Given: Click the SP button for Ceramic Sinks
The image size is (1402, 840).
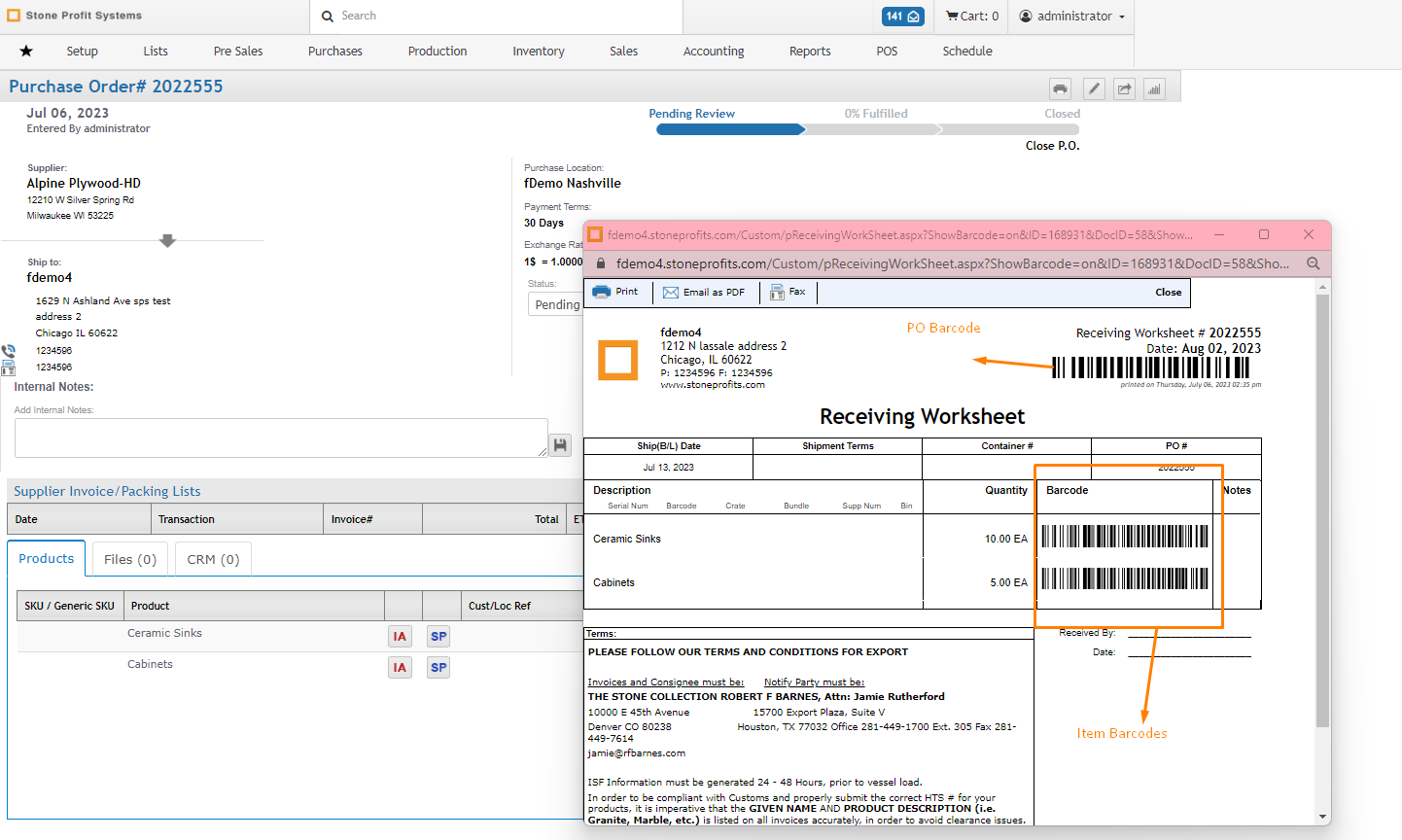Looking at the screenshot, I should (x=438, y=637).
